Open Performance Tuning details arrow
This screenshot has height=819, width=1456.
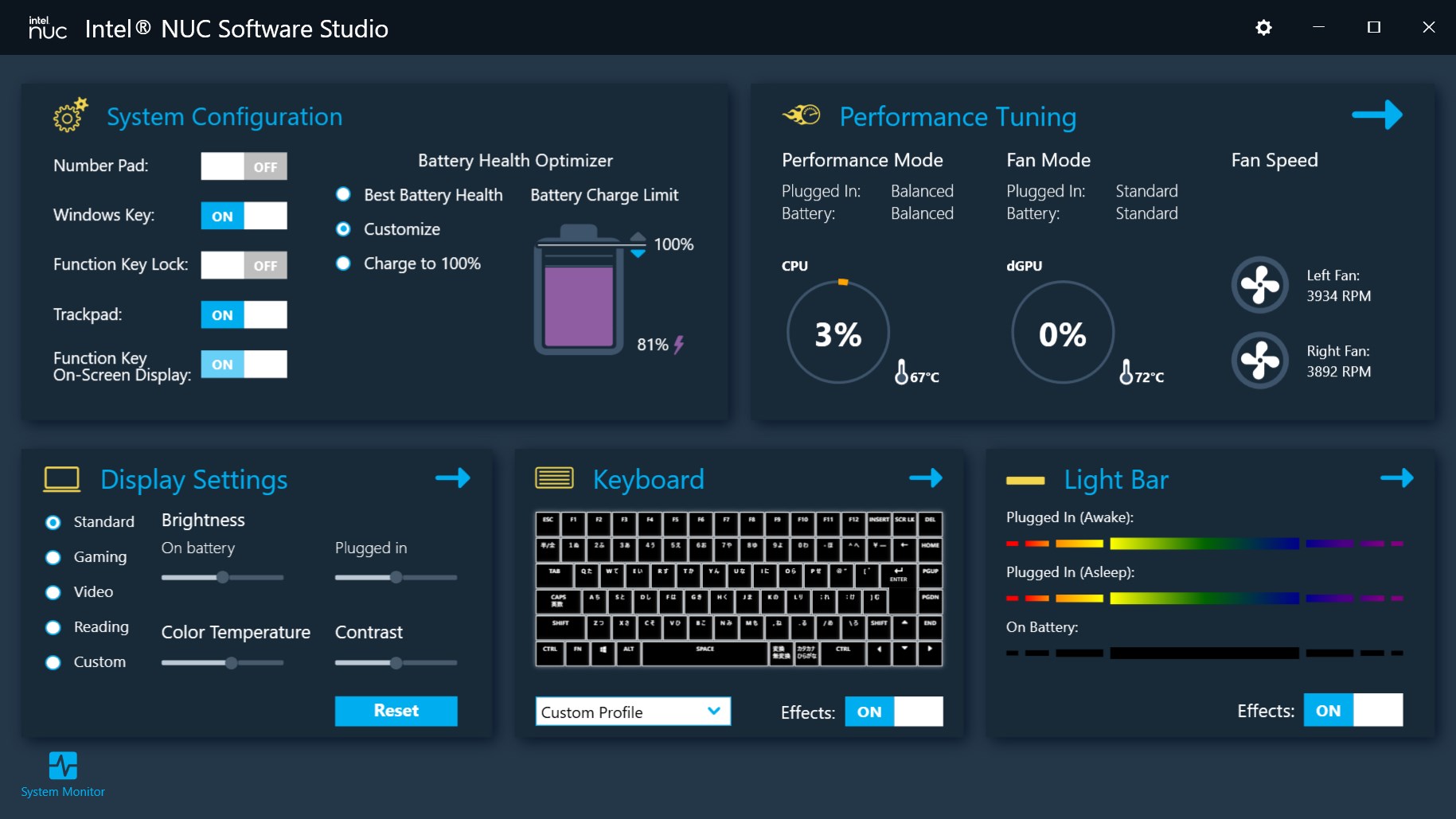1377,115
